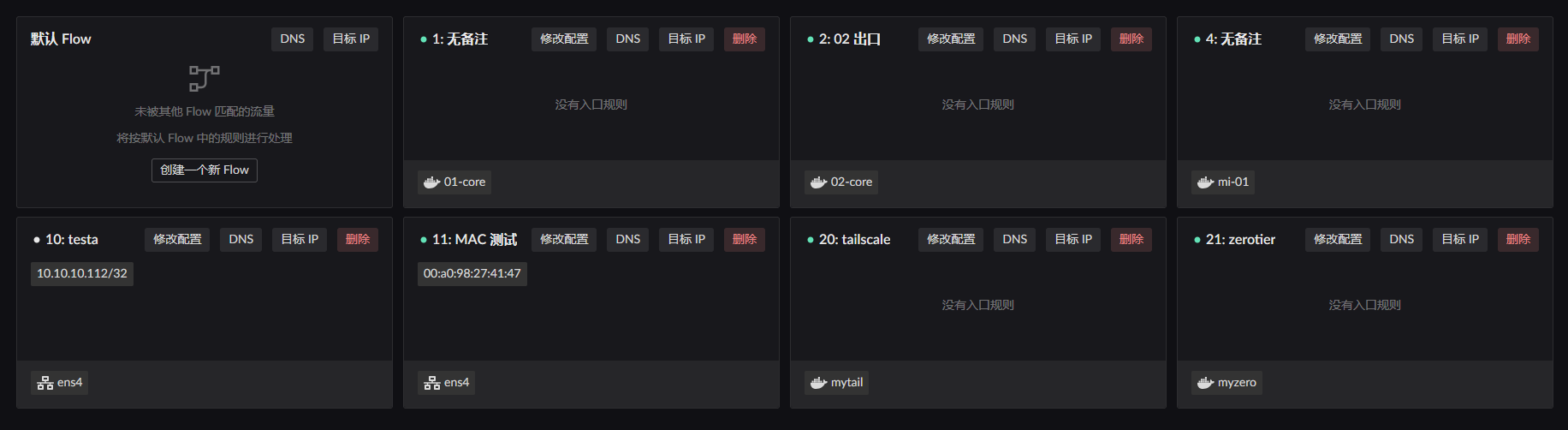Create a new Flow with 创建一个新 Flow

[205, 170]
